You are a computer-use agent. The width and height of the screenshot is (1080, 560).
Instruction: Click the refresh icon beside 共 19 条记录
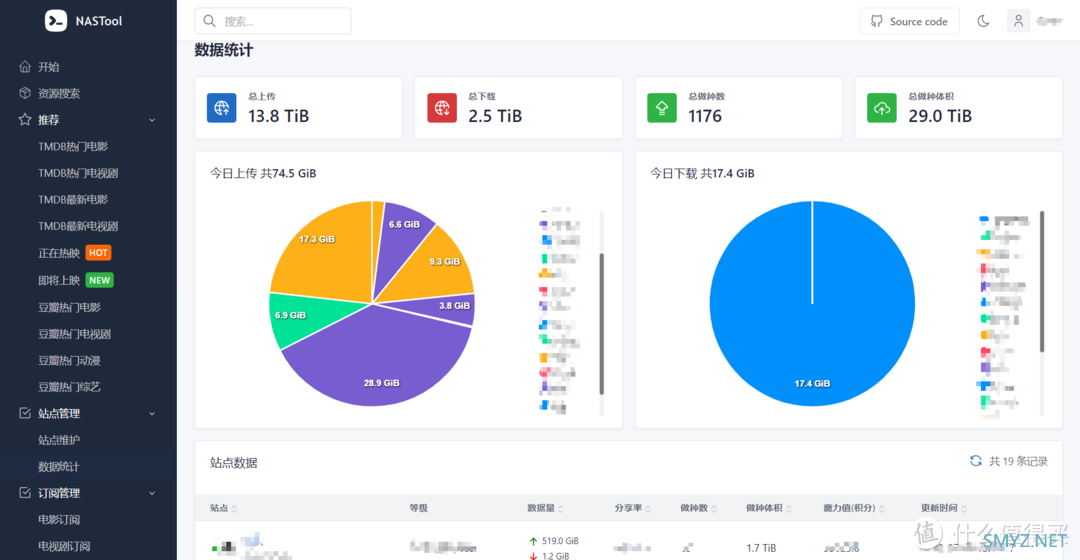[976, 461]
